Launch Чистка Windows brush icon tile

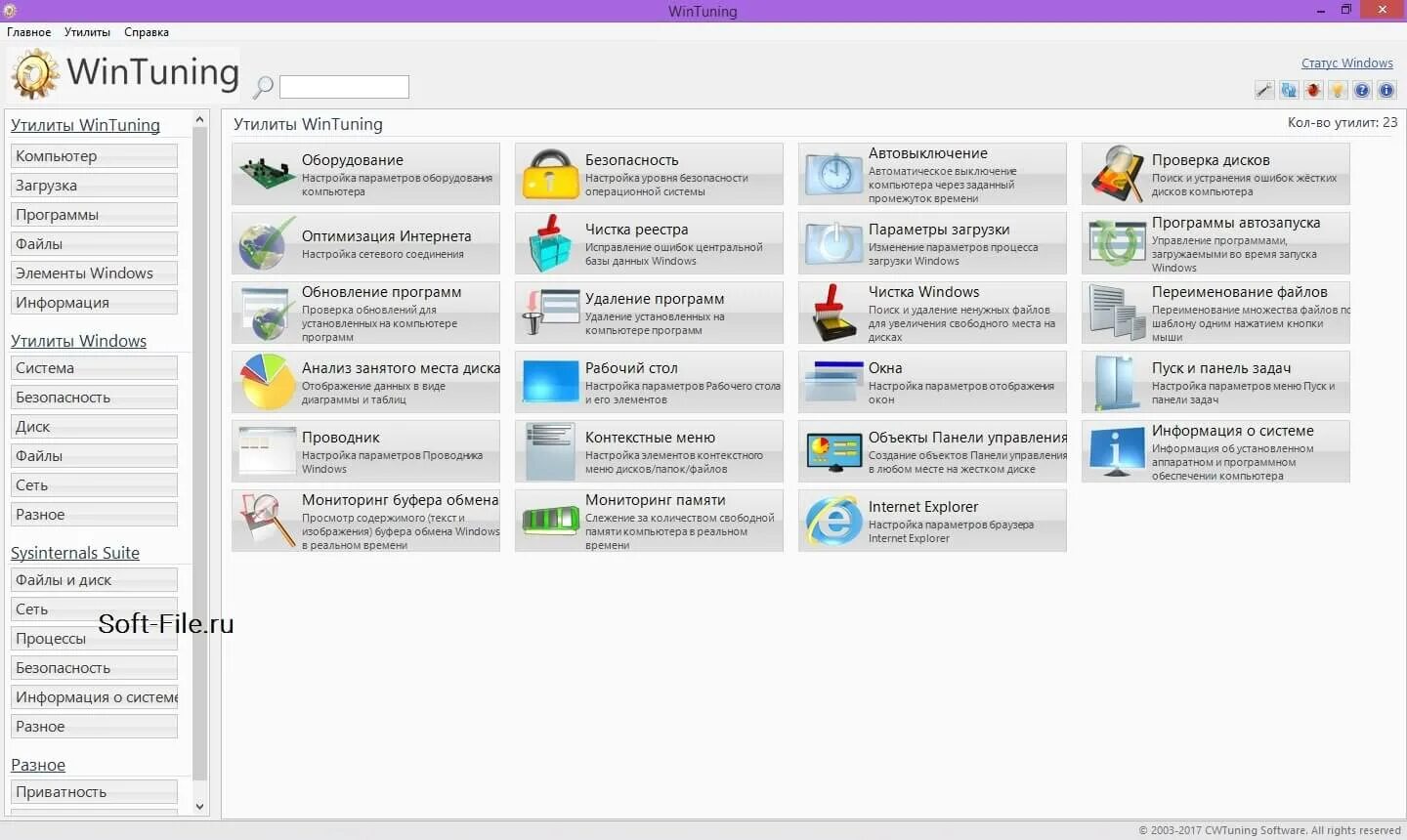click(x=833, y=313)
